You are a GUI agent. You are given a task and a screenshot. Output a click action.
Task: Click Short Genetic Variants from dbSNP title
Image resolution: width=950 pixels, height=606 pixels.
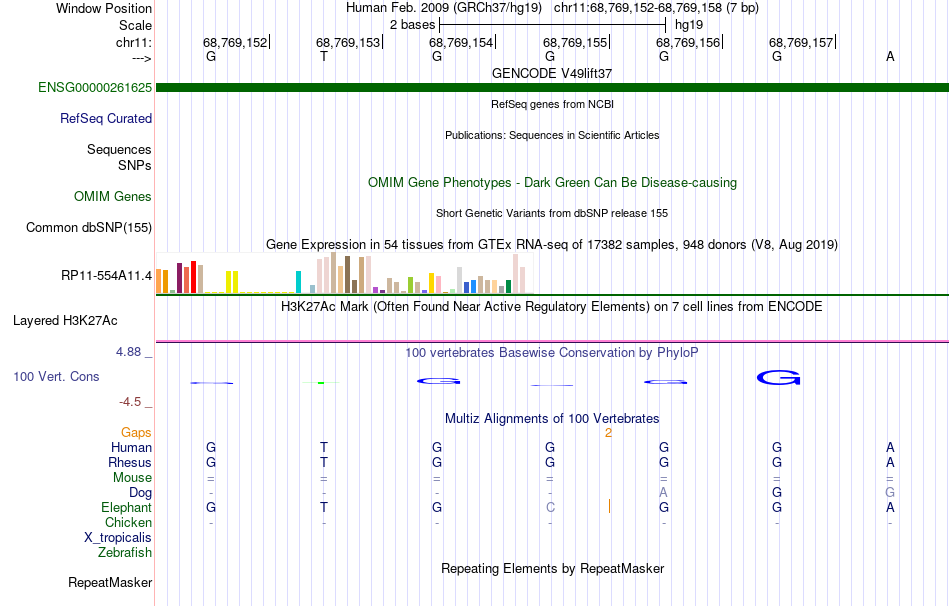(x=552, y=213)
